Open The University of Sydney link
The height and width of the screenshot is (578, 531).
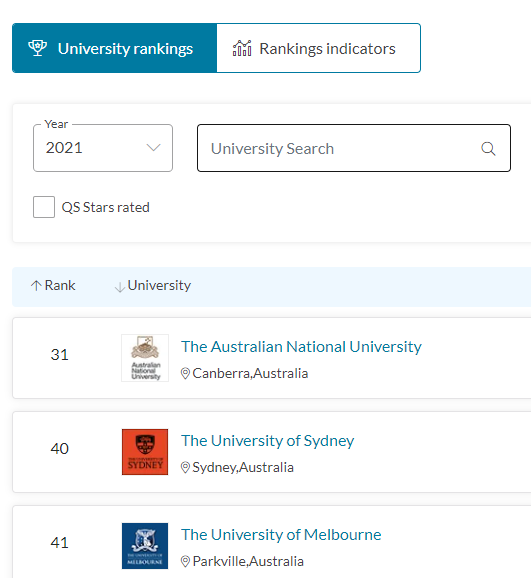267,441
